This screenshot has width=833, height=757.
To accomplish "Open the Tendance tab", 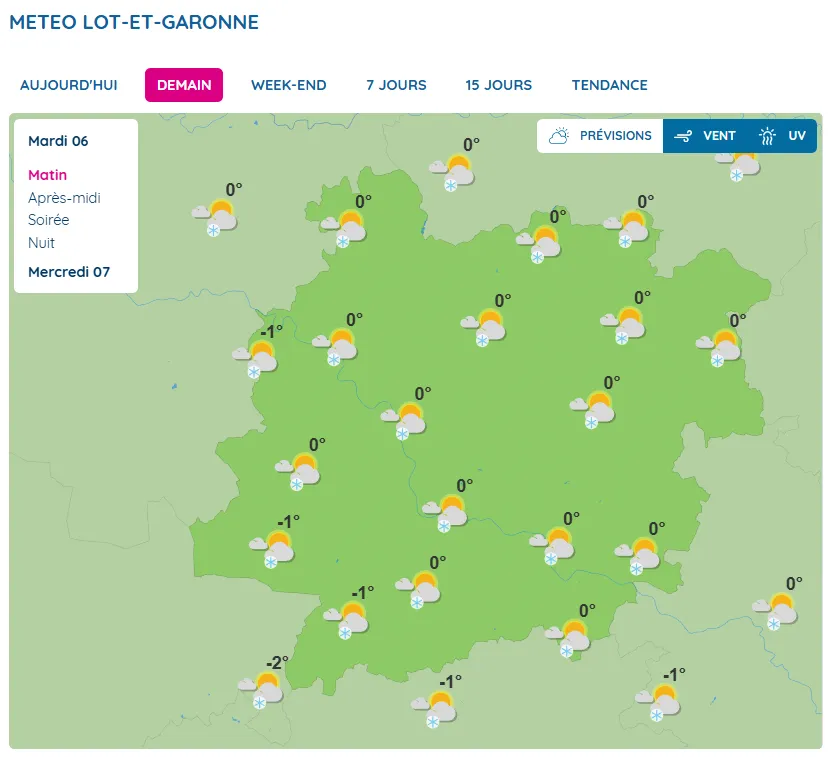I will click(x=610, y=85).
